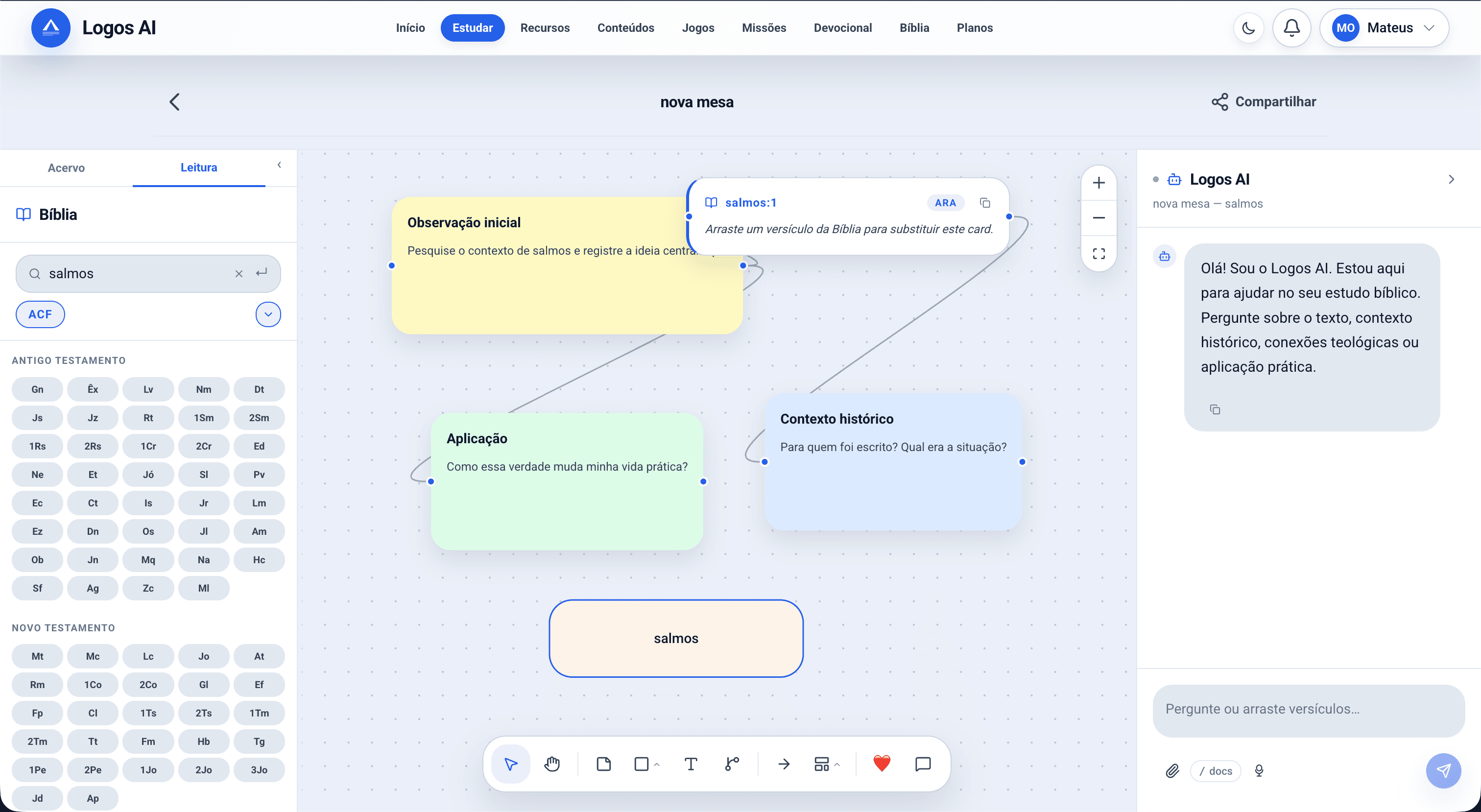
Task: Open Devocional in the top navigation
Action: pyautogui.click(x=843, y=27)
